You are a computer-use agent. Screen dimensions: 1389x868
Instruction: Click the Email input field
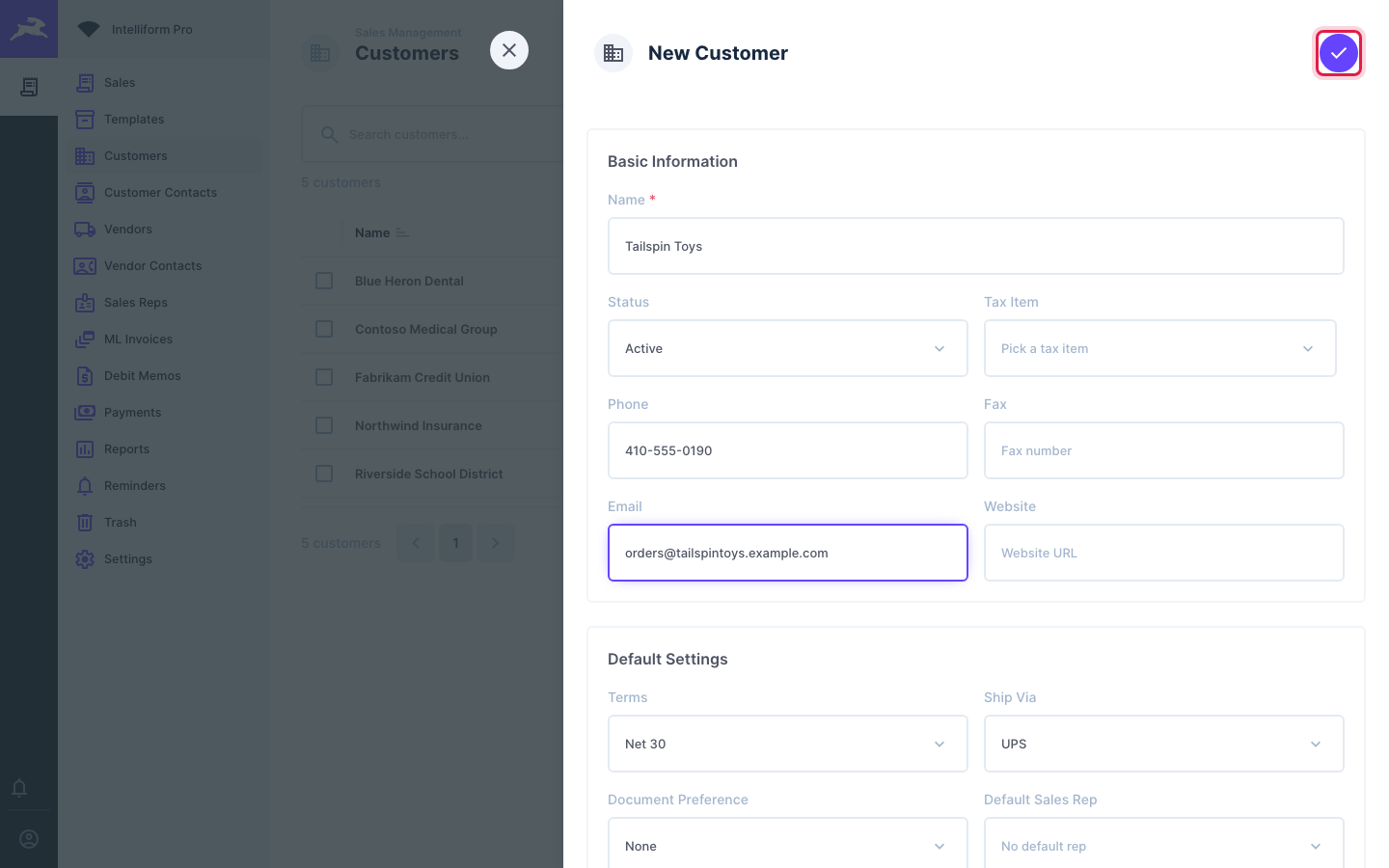coord(787,553)
